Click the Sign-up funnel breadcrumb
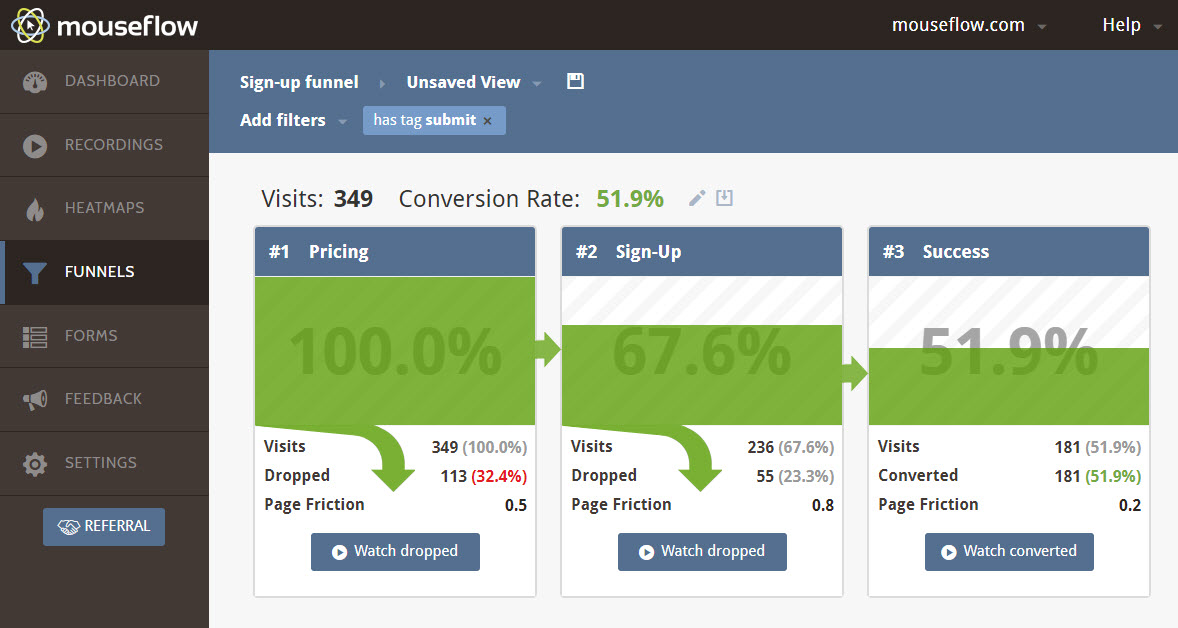 point(299,82)
